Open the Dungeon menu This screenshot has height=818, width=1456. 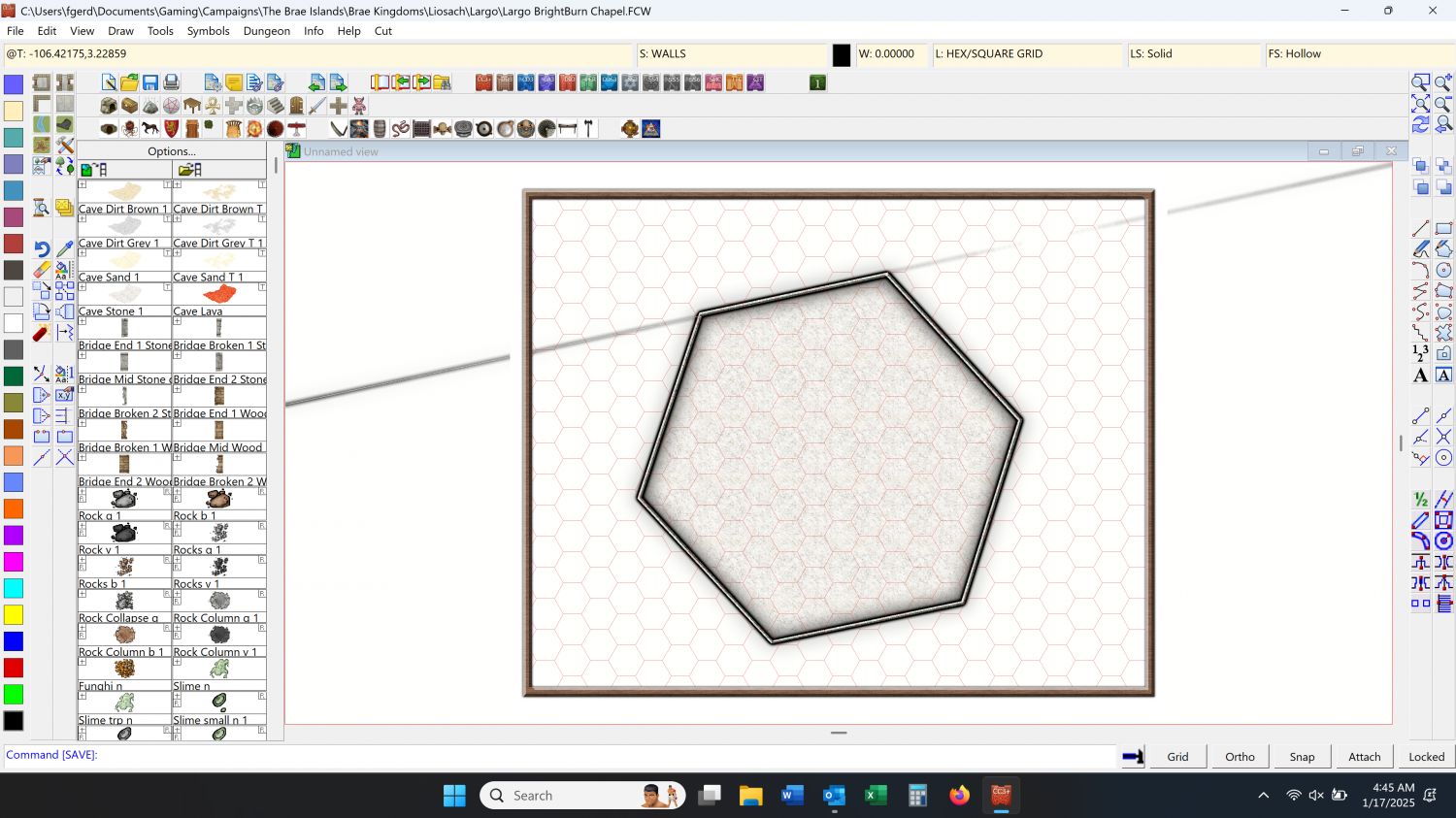tap(267, 31)
